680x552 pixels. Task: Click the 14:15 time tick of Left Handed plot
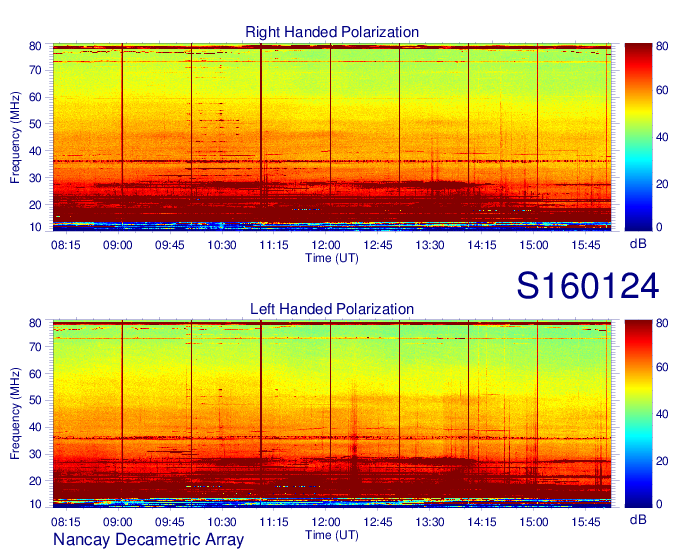coord(482,522)
